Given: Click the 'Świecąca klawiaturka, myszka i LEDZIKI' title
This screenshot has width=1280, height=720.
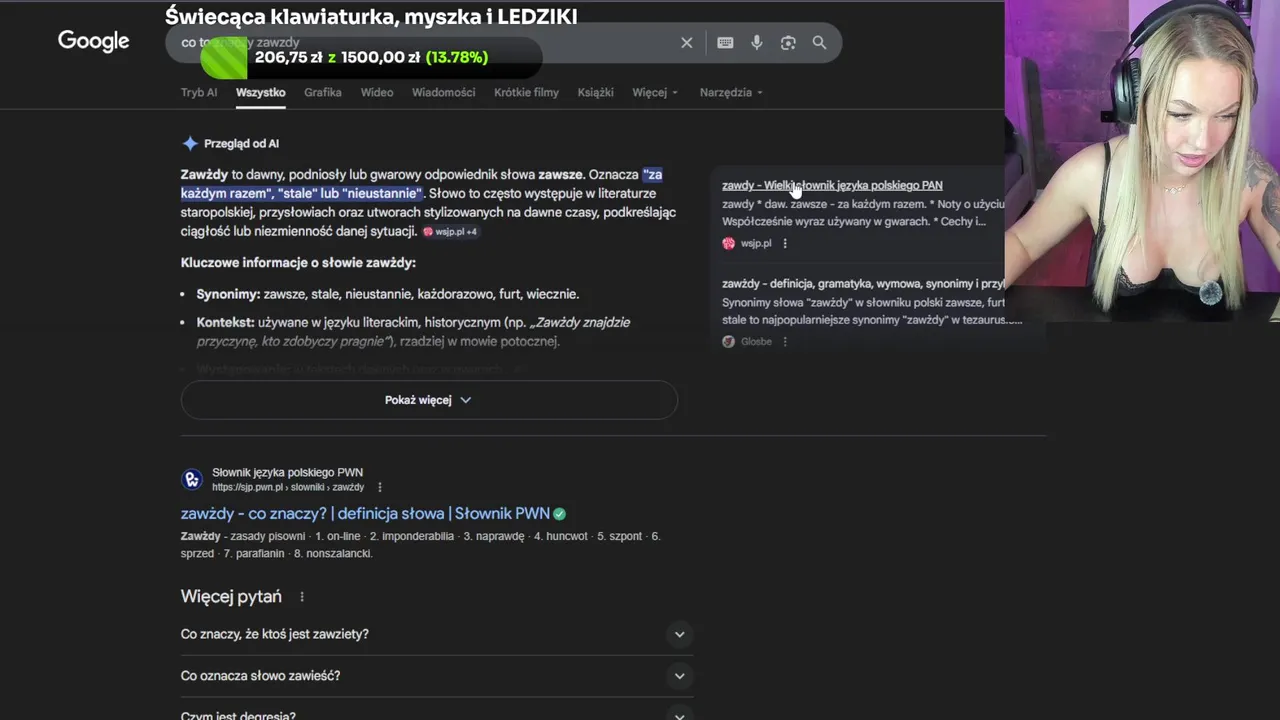Looking at the screenshot, I should (x=371, y=16).
